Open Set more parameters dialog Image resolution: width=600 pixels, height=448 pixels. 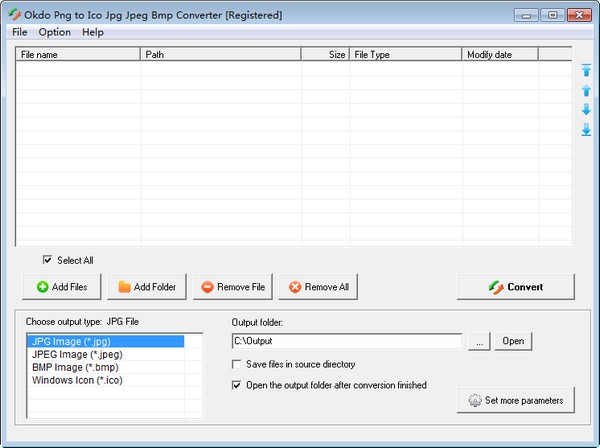tap(515, 401)
